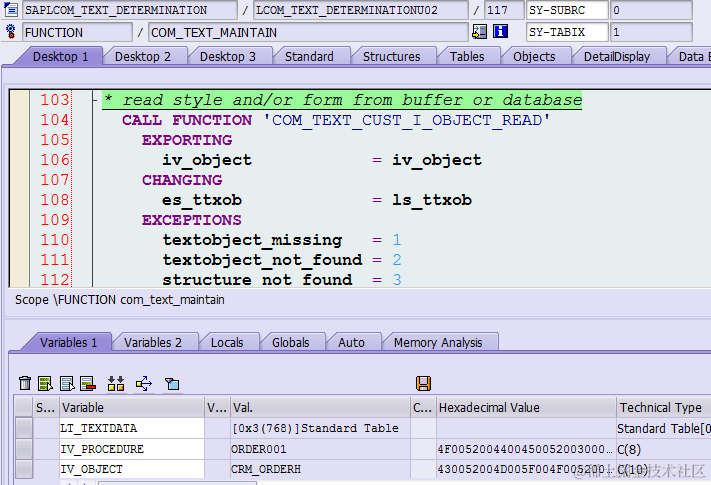
Task: Click row selector button for IV_OBJECT
Action: point(24,469)
